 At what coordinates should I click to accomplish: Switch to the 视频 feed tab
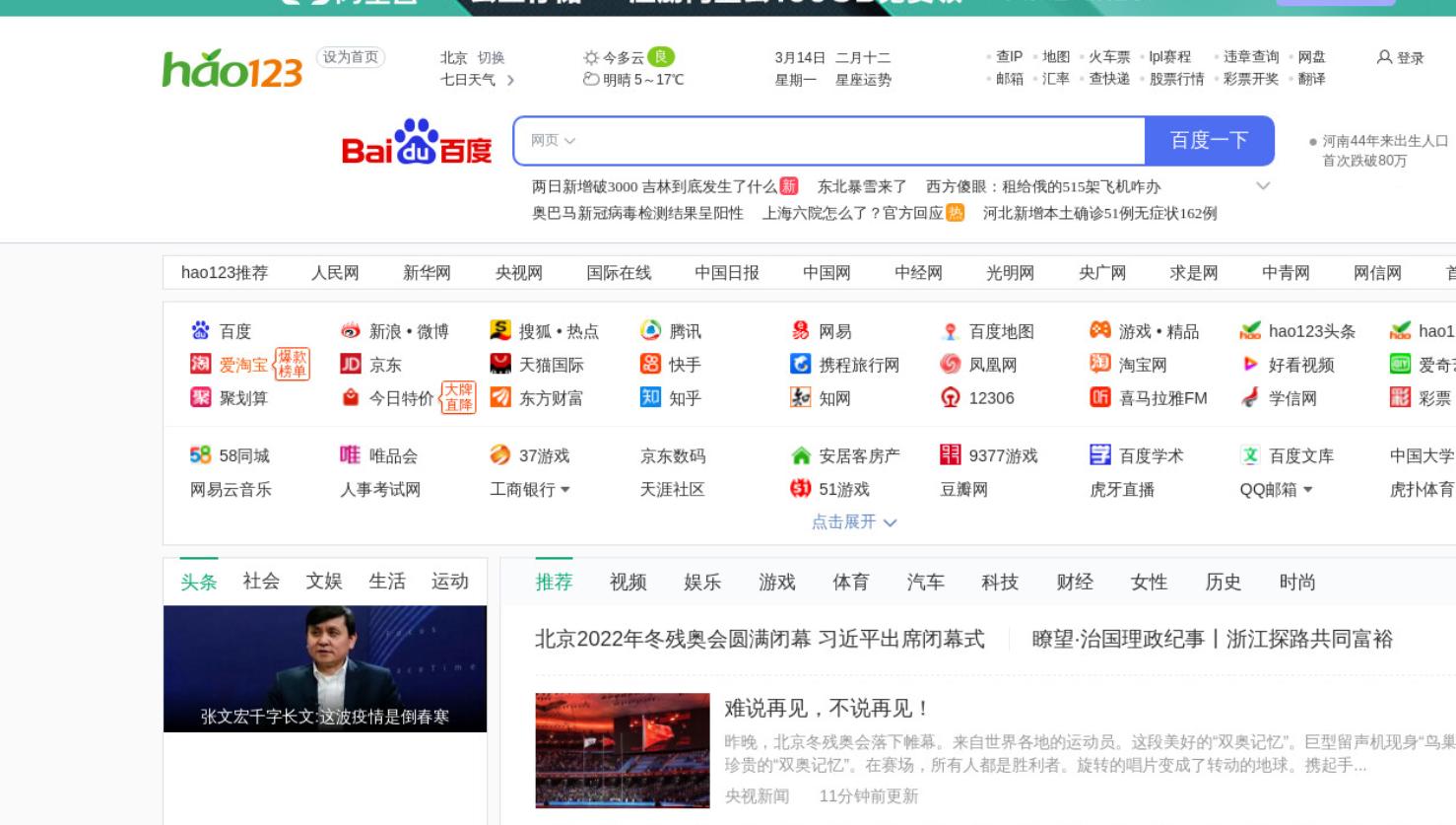coord(629,583)
